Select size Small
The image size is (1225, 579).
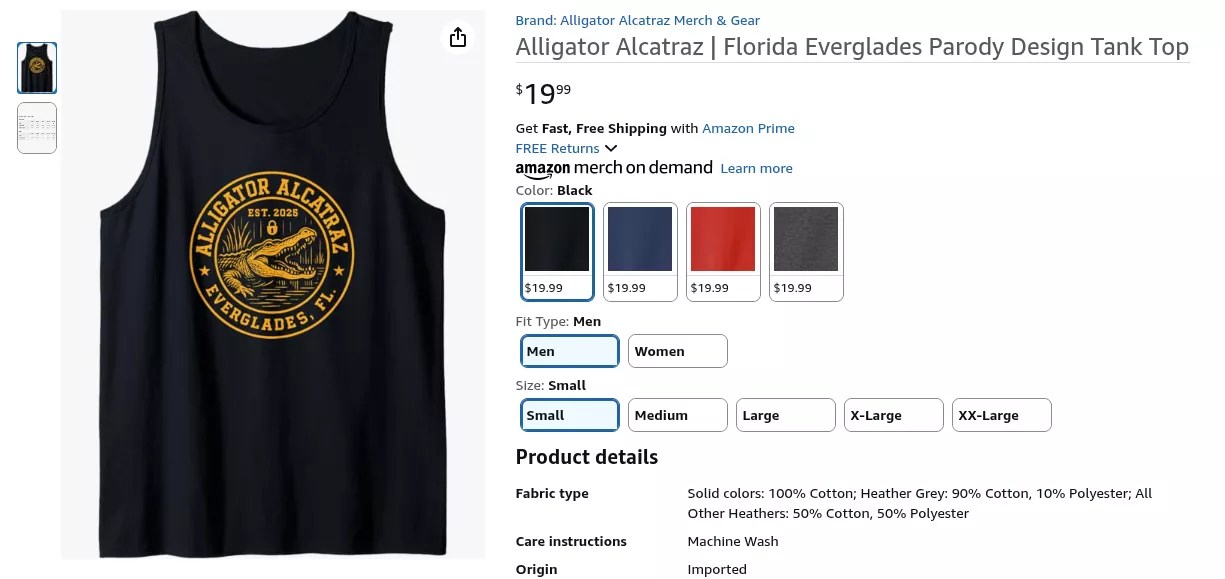(570, 415)
